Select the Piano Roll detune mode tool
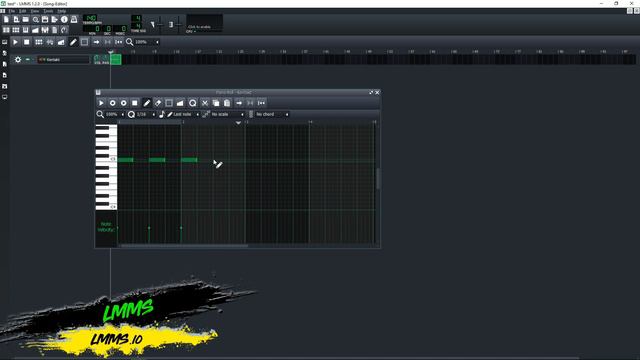This screenshot has height=360, width=640. click(x=180, y=103)
